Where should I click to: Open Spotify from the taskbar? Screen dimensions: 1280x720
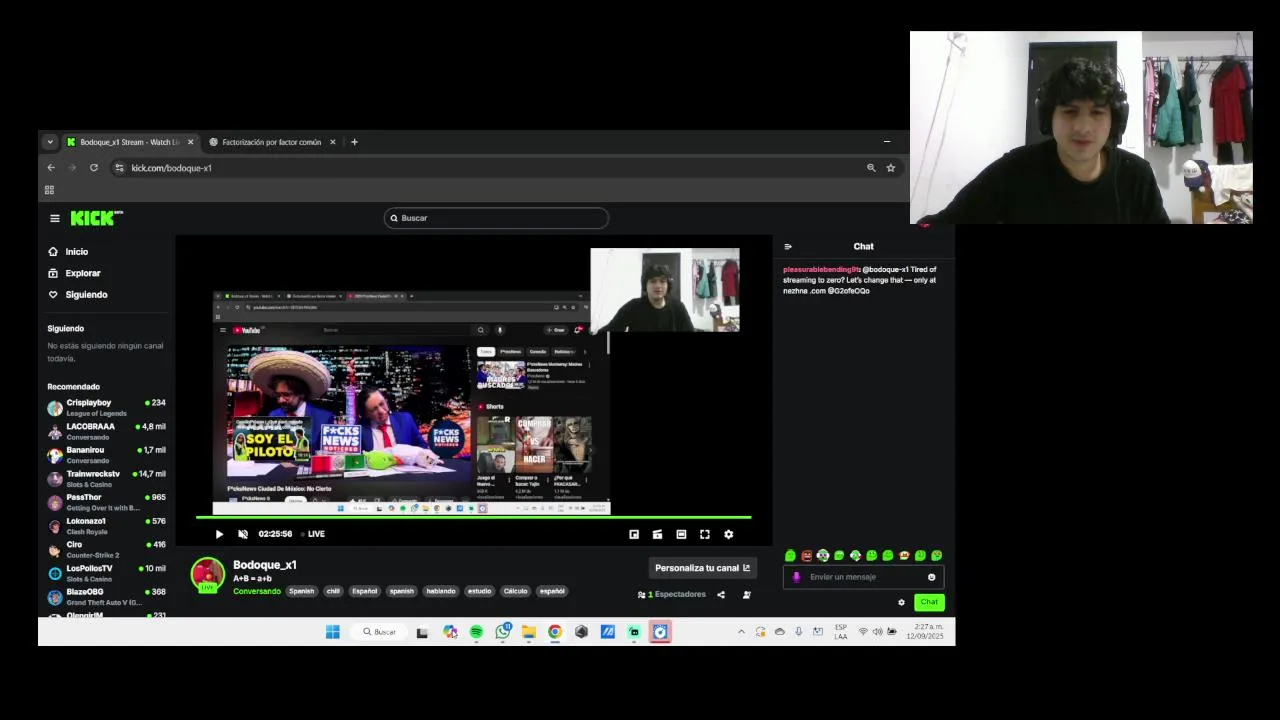476,632
